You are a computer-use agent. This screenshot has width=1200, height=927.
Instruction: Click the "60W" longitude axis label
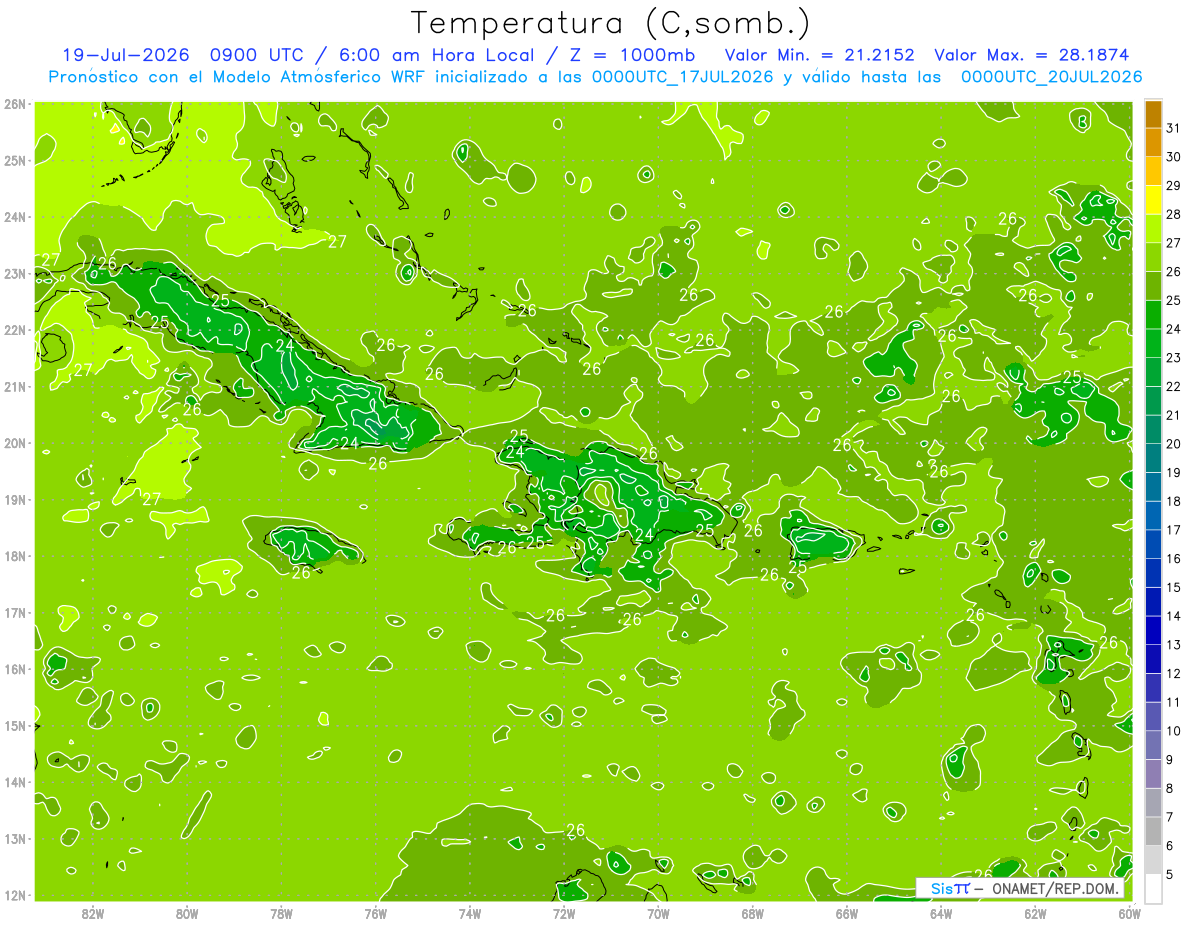coord(1129,913)
